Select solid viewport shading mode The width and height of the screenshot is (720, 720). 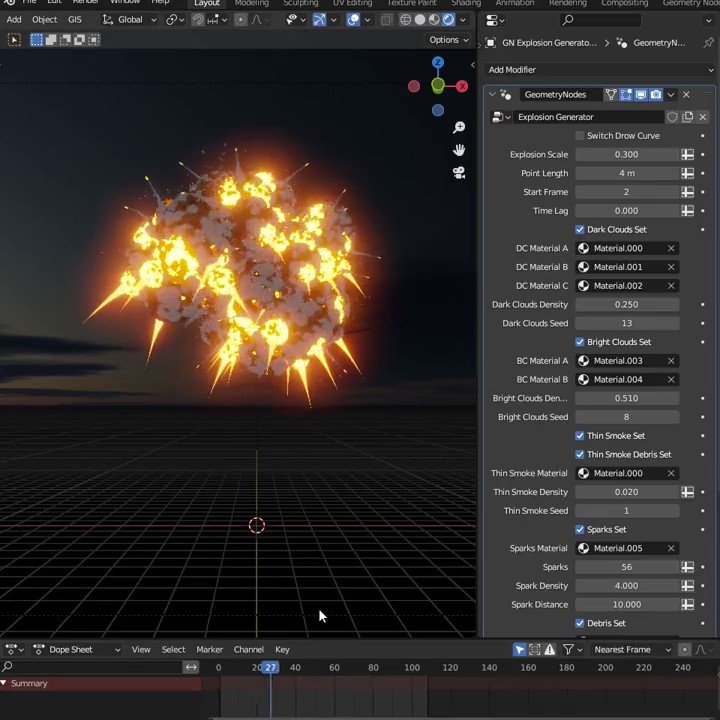(420, 20)
